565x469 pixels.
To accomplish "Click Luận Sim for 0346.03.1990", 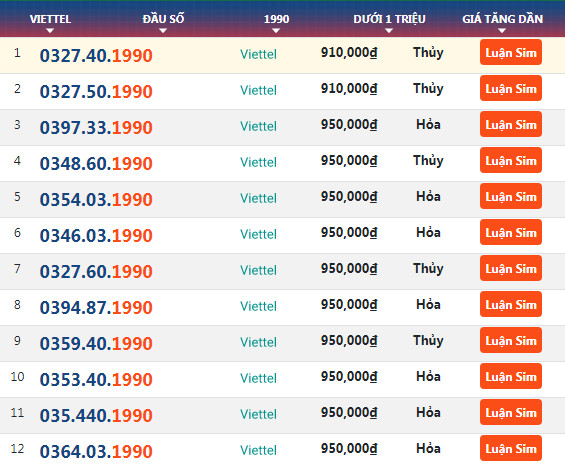I will pyautogui.click(x=511, y=232).
